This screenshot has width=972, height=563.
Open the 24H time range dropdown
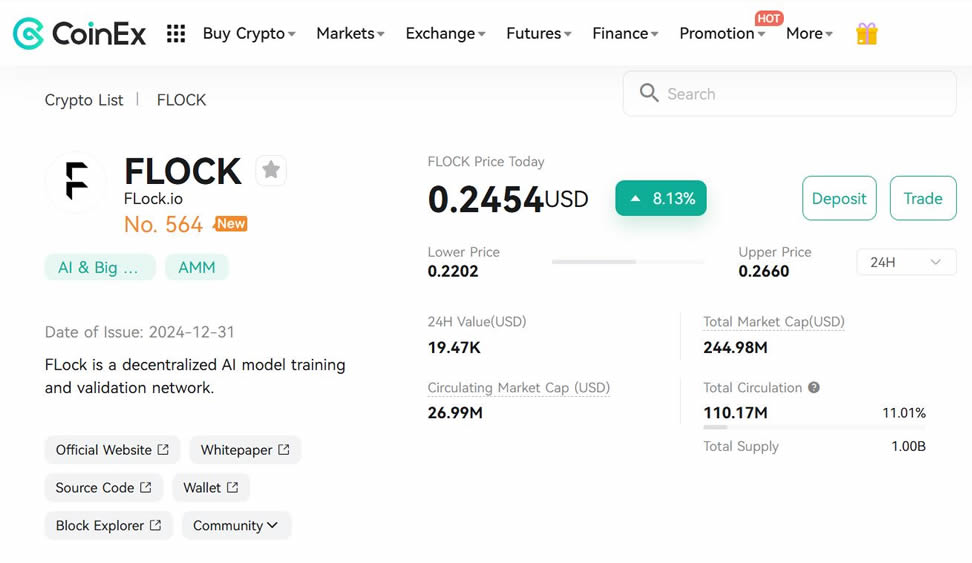905,262
